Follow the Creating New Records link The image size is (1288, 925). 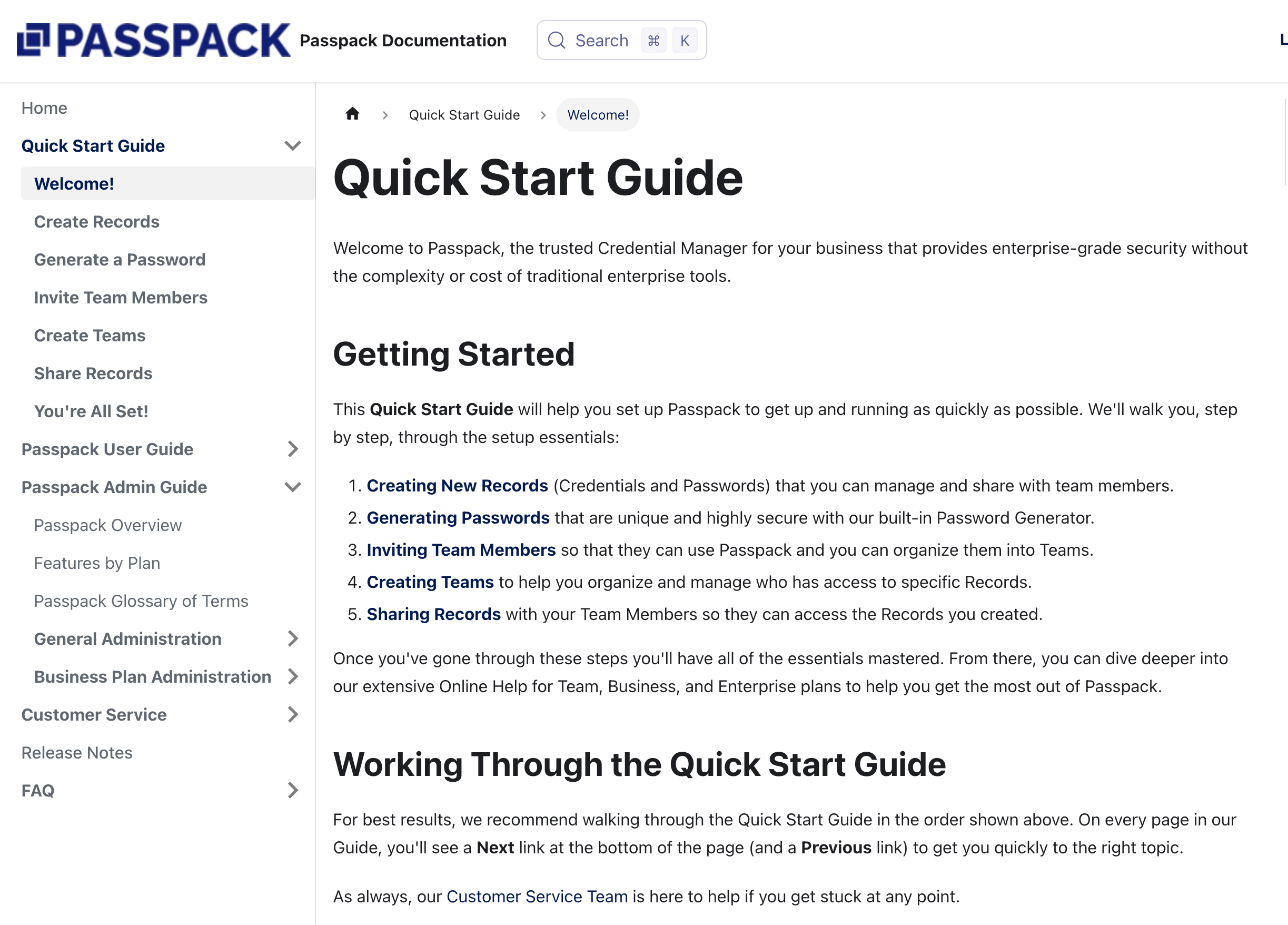click(x=457, y=486)
